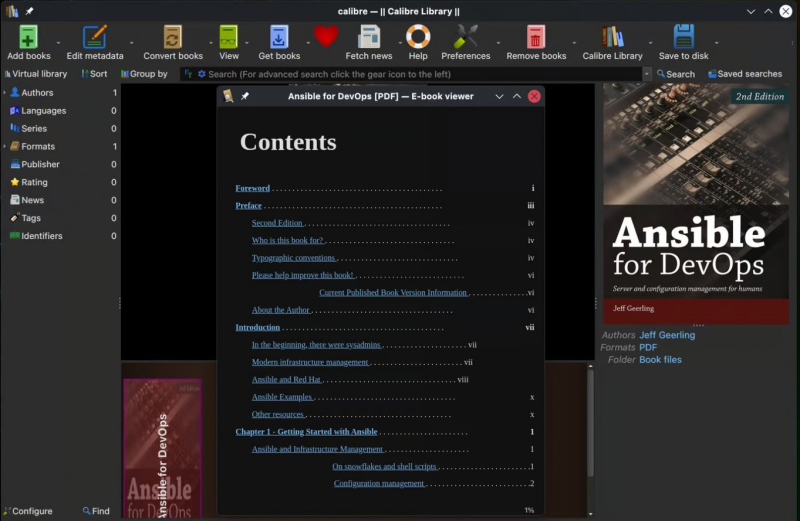Image resolution: width=800 pixels, height=521 pixels.
Task: Click Save to disk icon
Action: [683, 37]
